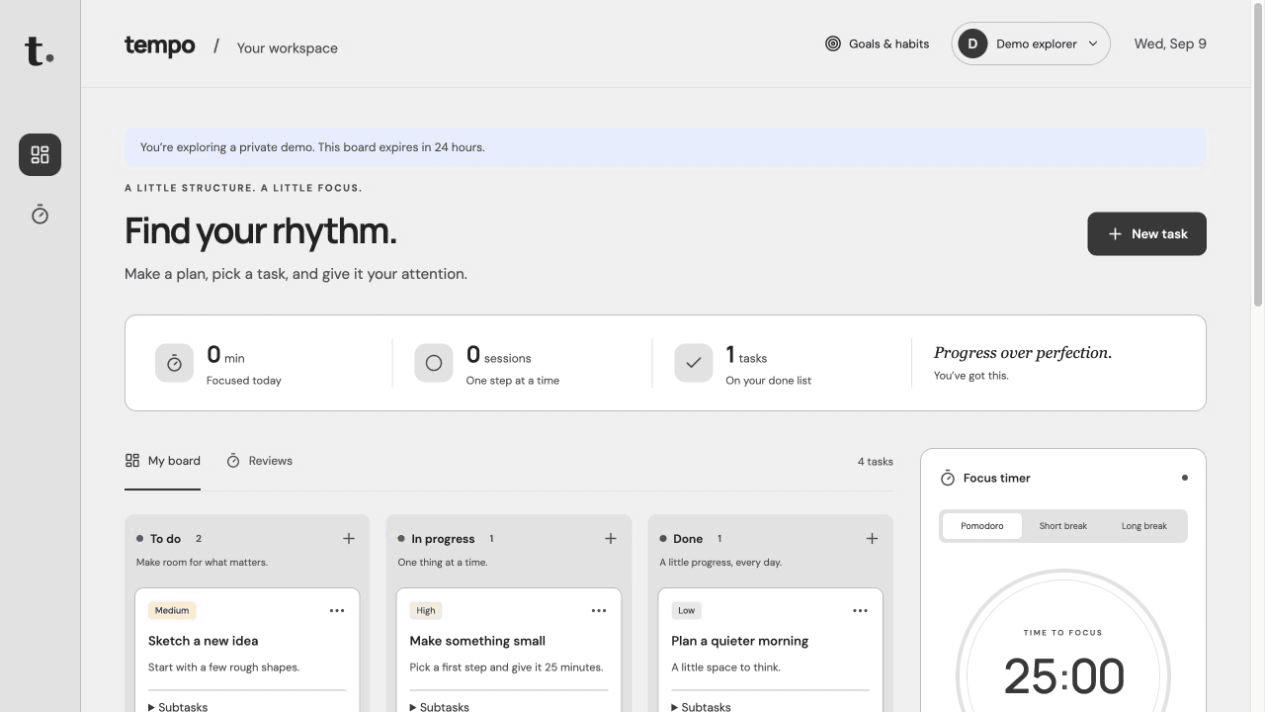Click the '4 tasks' count label

point(875,462)
